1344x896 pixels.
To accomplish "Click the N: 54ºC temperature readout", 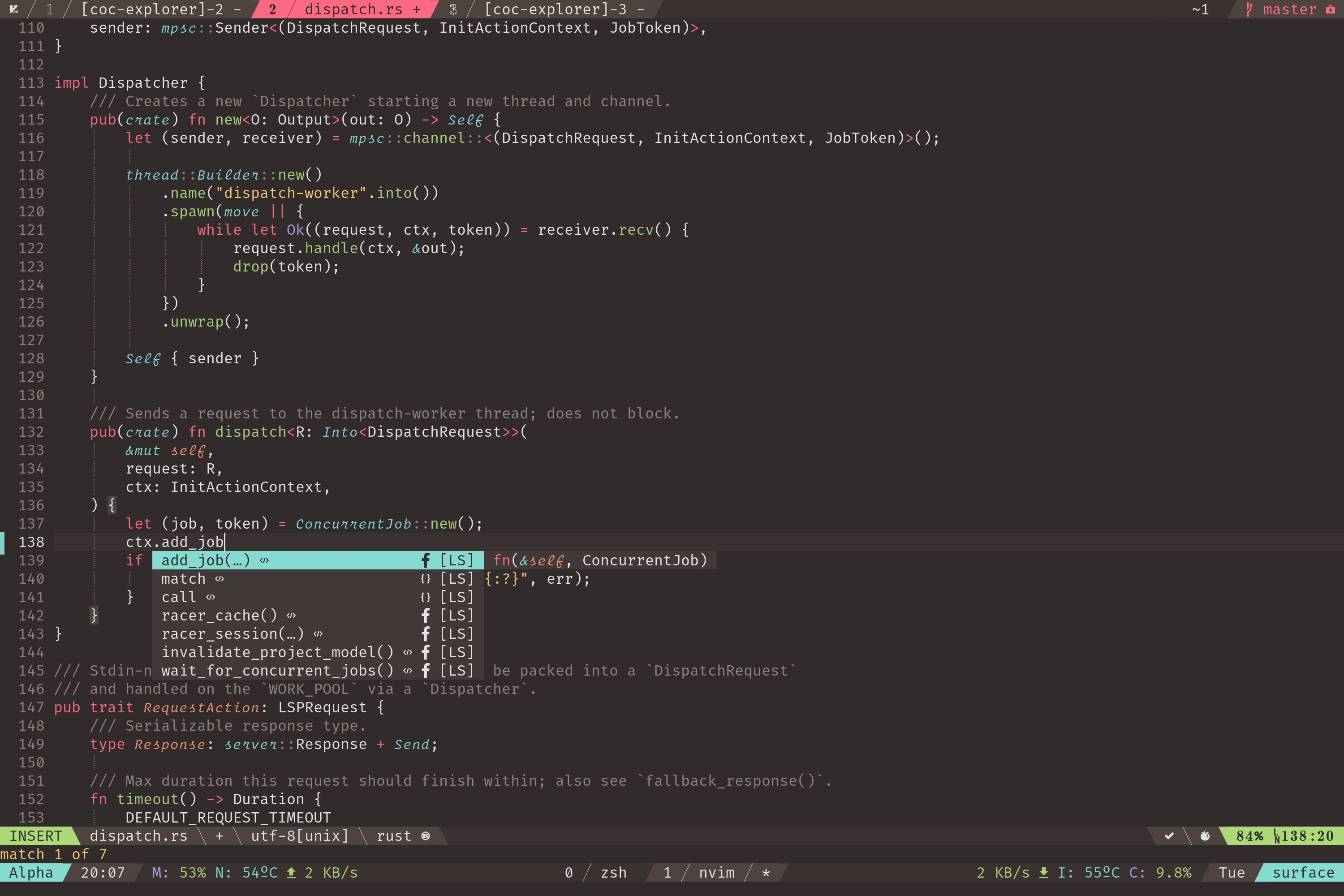I will click(x=246, y=873).
